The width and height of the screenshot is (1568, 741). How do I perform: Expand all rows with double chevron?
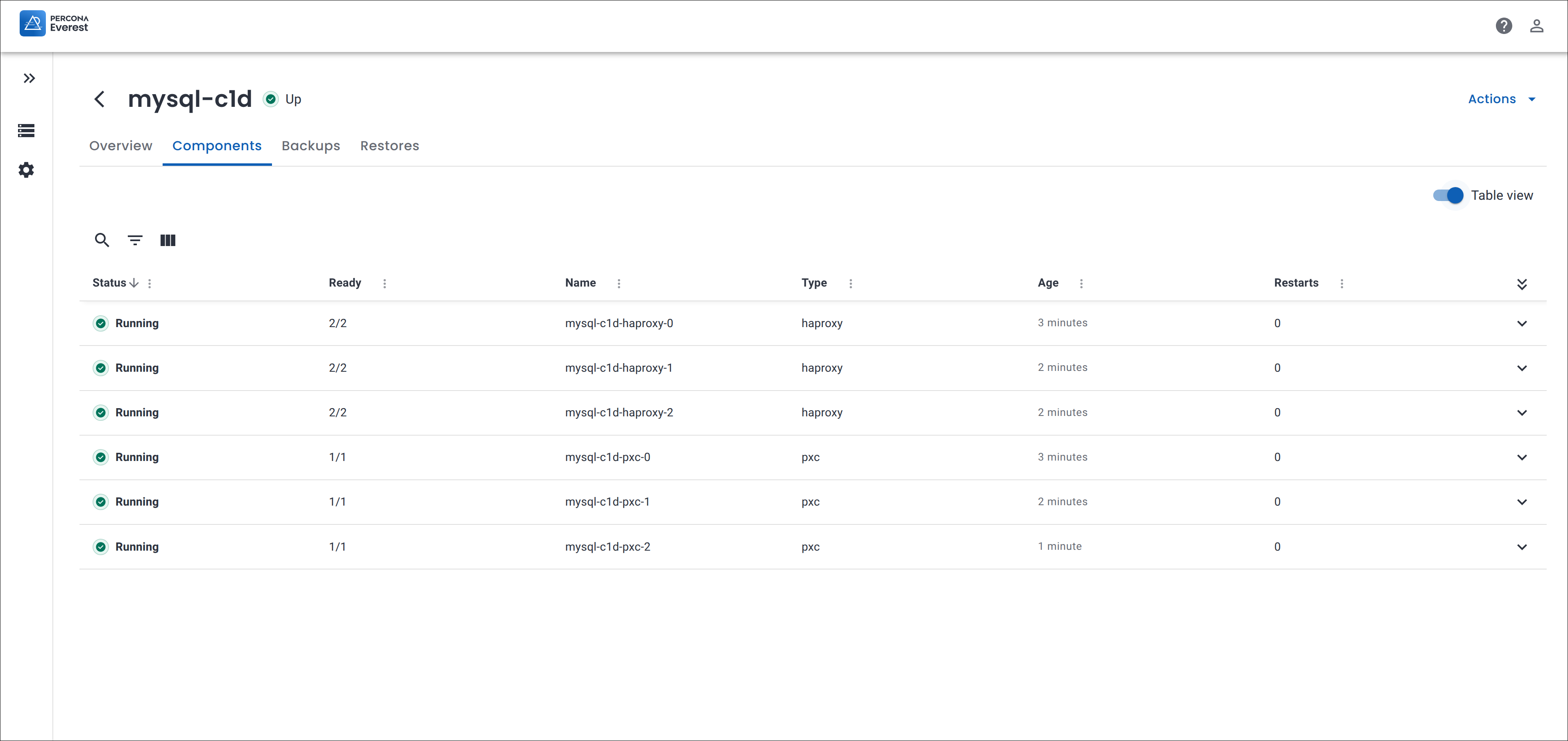coord(1521,283)
